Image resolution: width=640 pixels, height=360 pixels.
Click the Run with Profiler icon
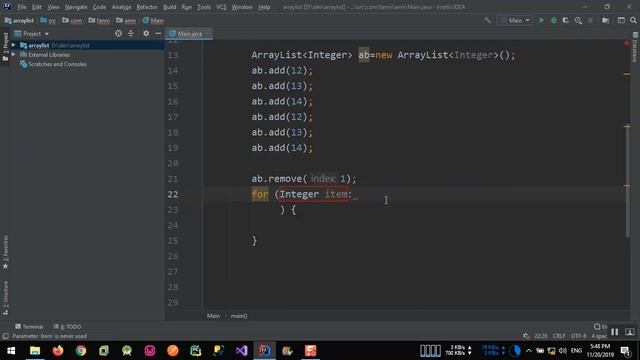click(x=578, y=20)
